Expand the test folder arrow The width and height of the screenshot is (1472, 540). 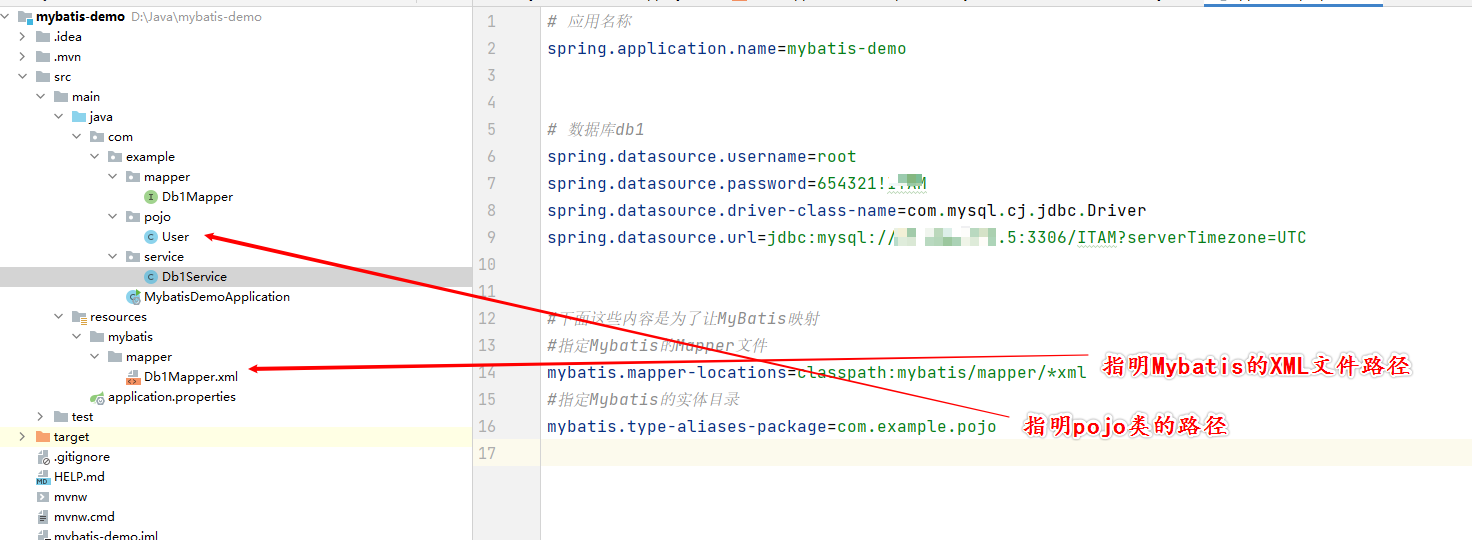tap(41, 417)
